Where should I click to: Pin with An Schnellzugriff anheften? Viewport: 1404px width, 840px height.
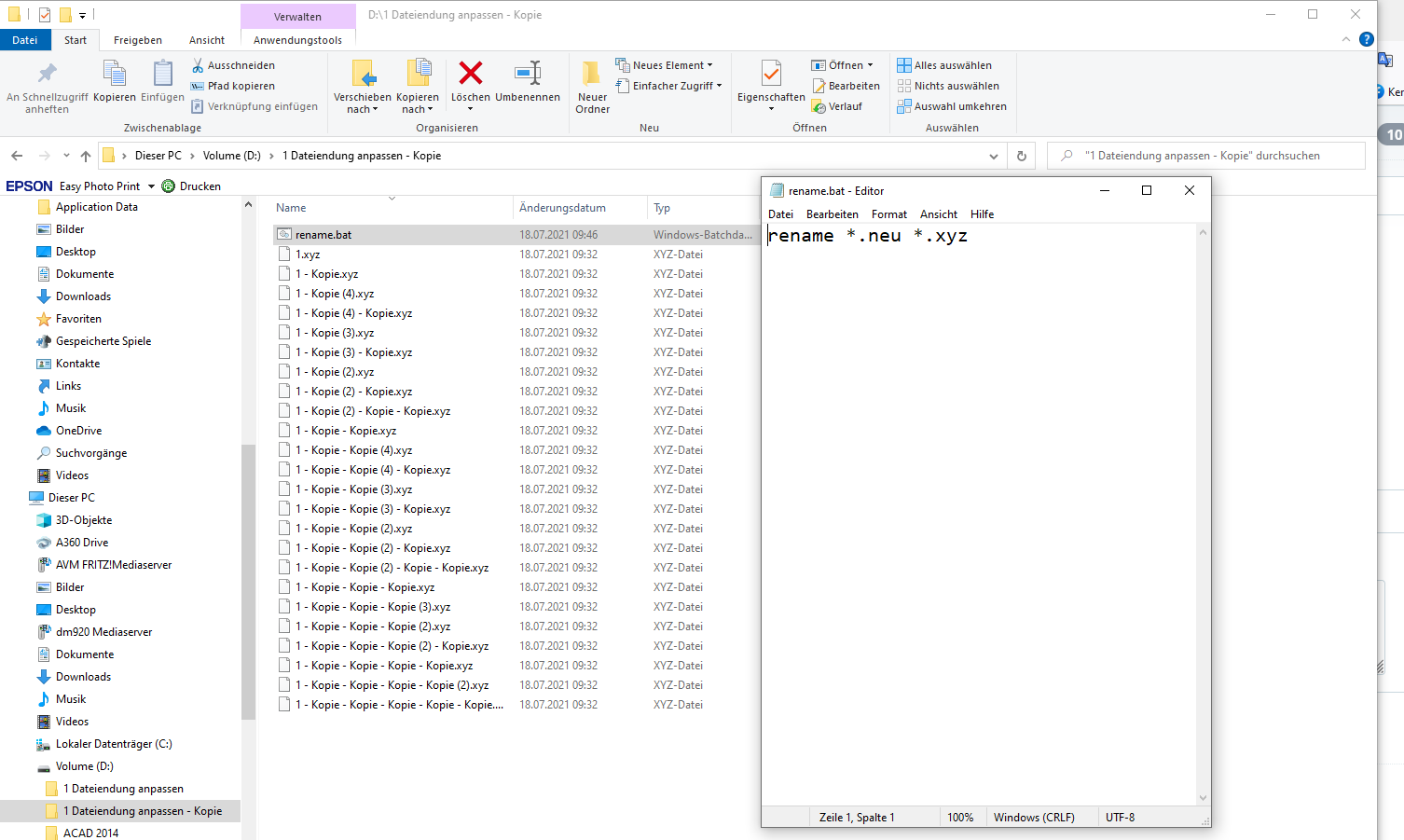click(47, 75)
